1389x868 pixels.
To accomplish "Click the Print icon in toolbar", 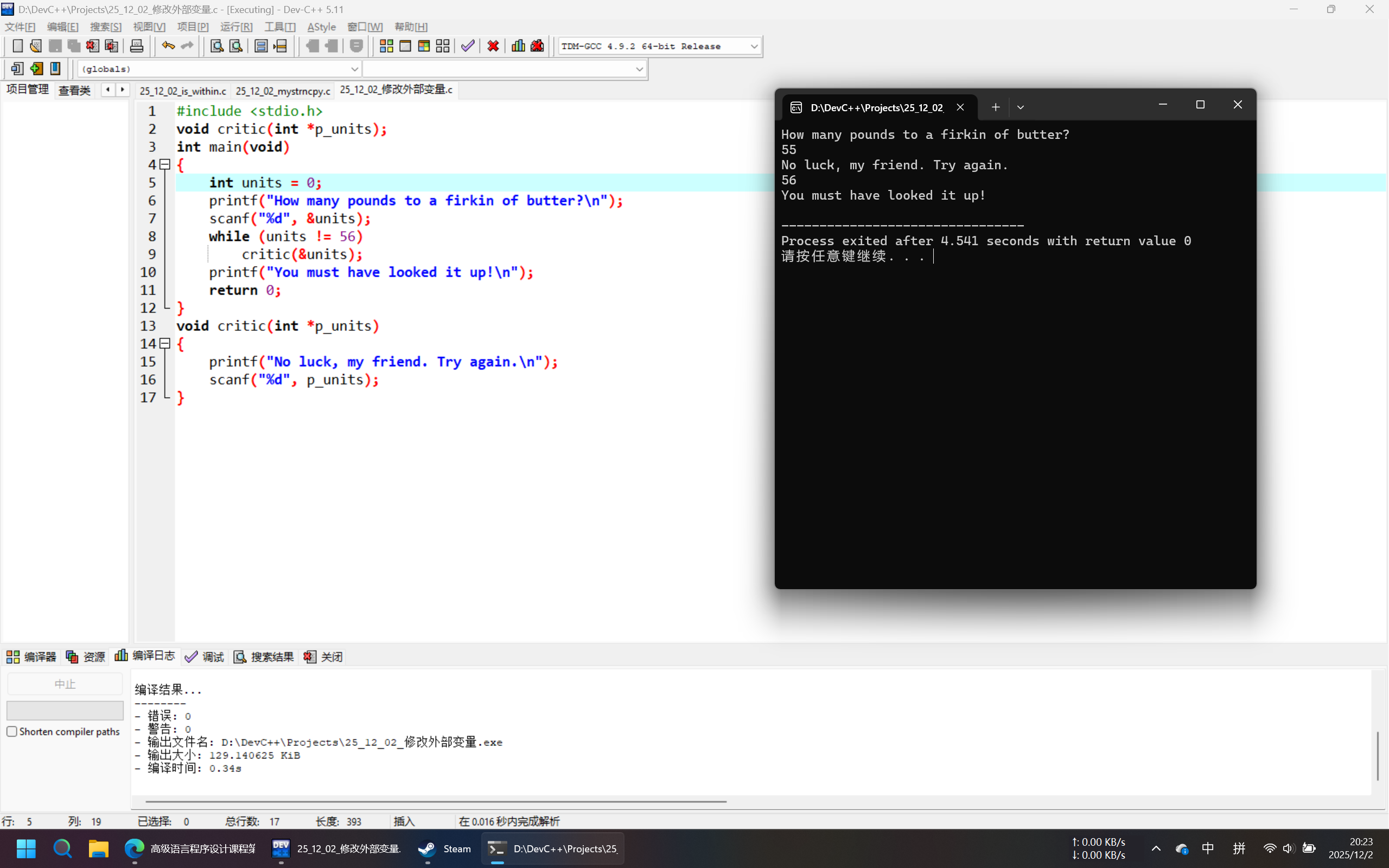I will [137, 46].
